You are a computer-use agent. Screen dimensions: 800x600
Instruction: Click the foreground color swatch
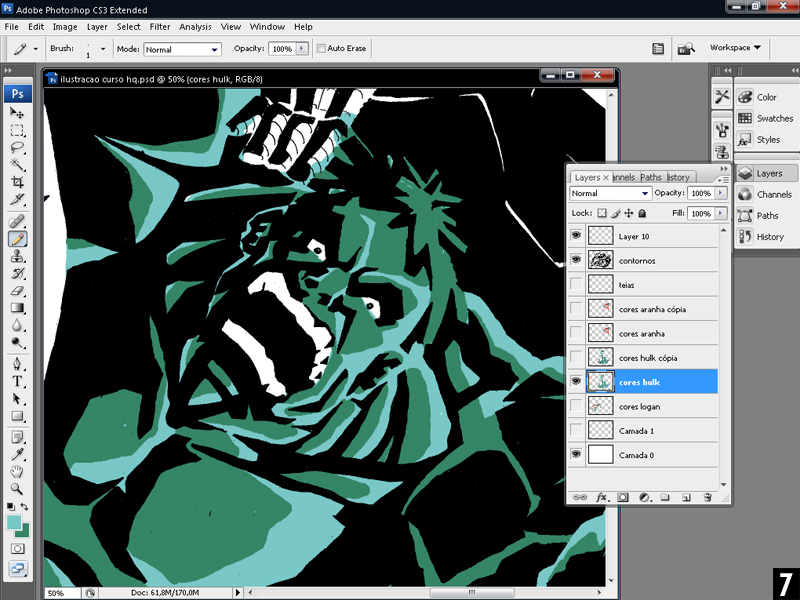coord(14,523)
